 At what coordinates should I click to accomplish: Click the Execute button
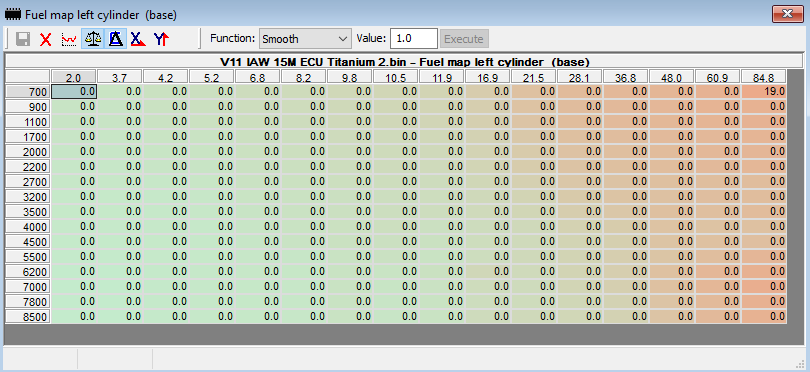coord(464,39)
